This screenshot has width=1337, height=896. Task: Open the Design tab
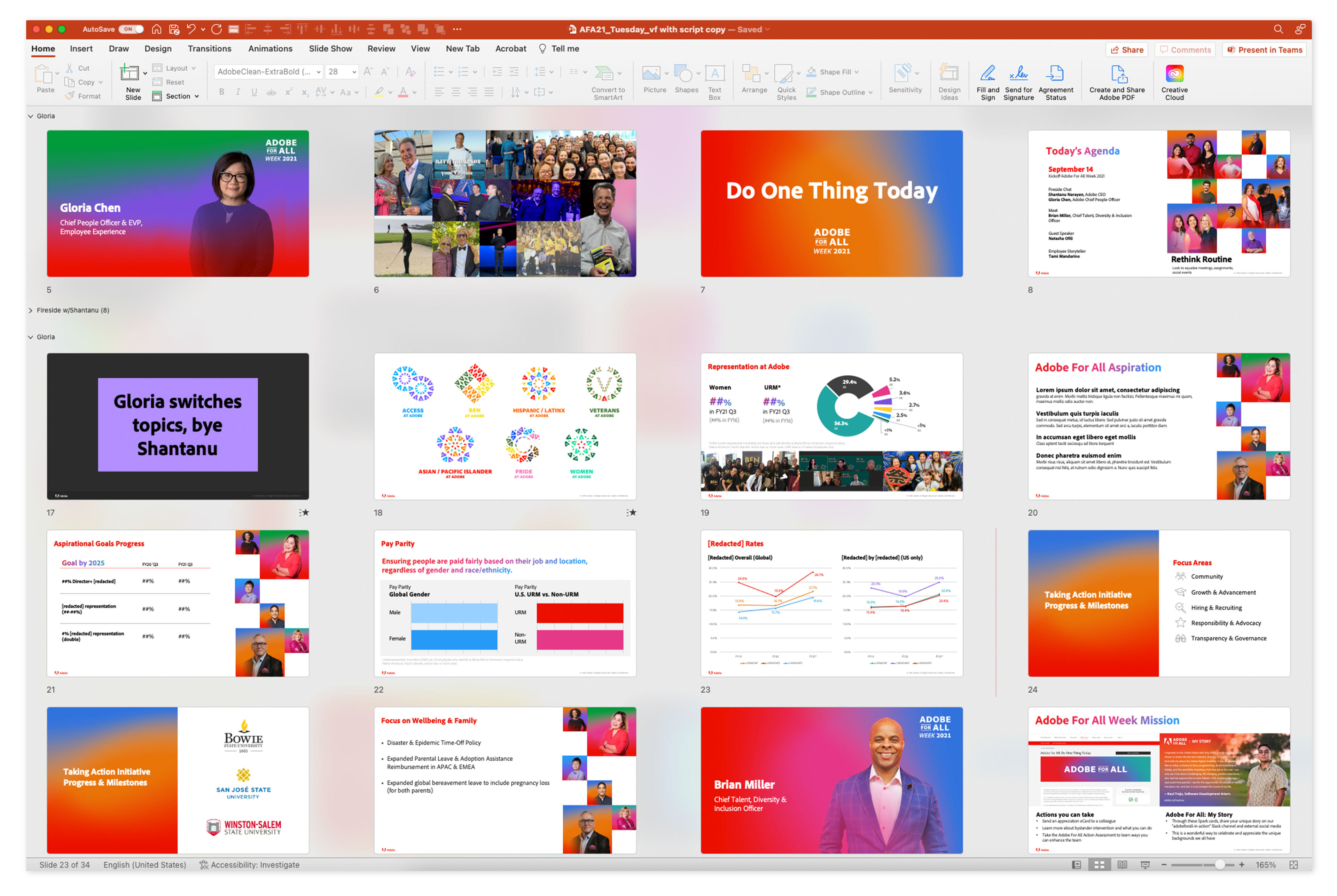point(158,49)
